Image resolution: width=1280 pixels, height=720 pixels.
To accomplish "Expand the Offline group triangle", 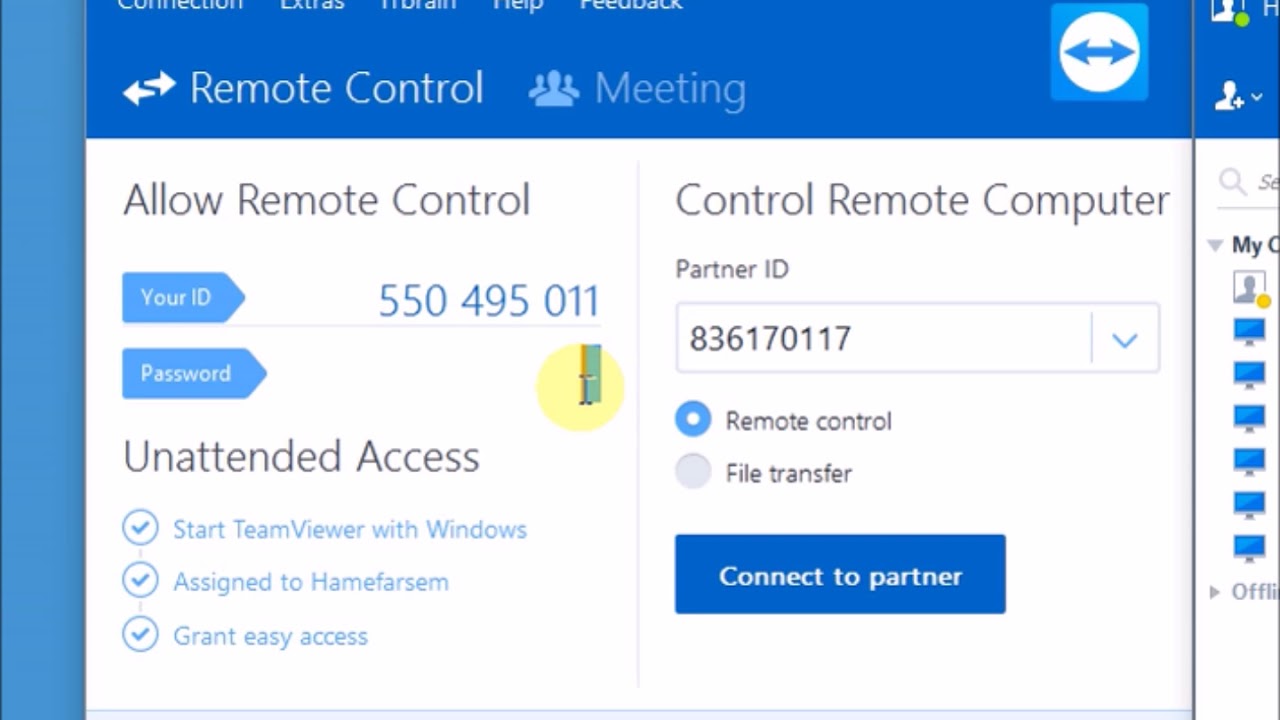I will [1214, 592].
